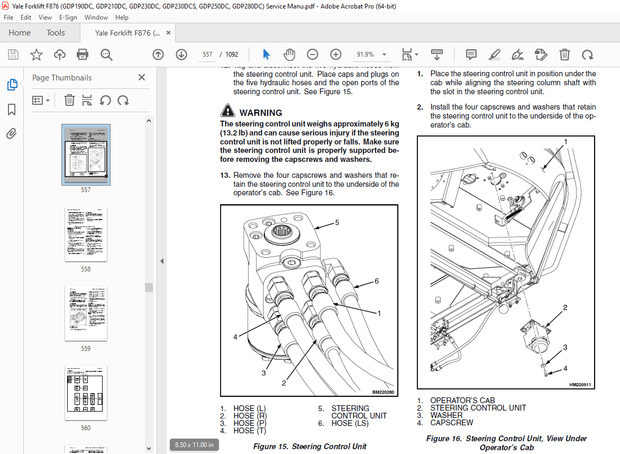Image resolution: width=620 pixels, height=454 pixels.
Task: Open the find text magnifier
Action: coord(106,55)
